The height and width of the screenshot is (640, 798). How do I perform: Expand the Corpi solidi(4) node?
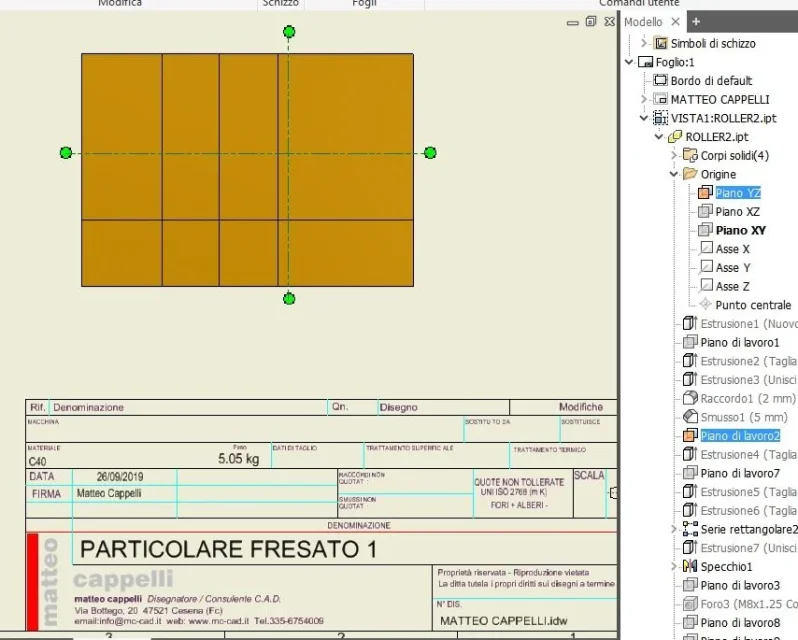click(674, 155)
